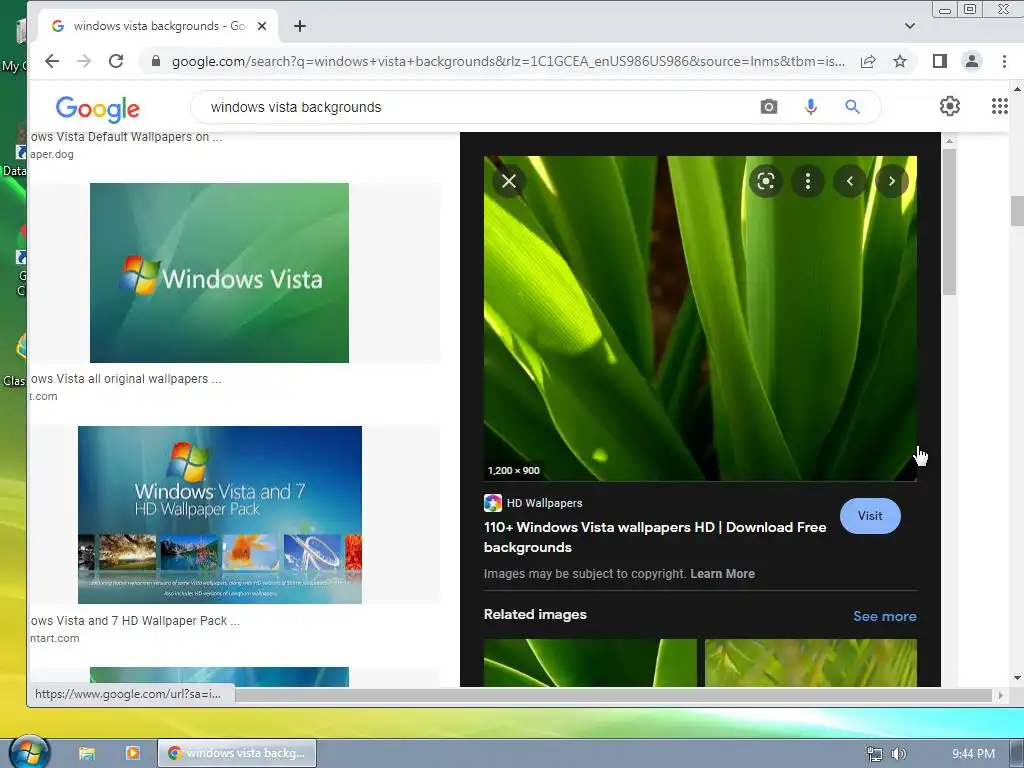Show the next image in preview
This screenshot has width=1024, height=768.
pos(891,181)
